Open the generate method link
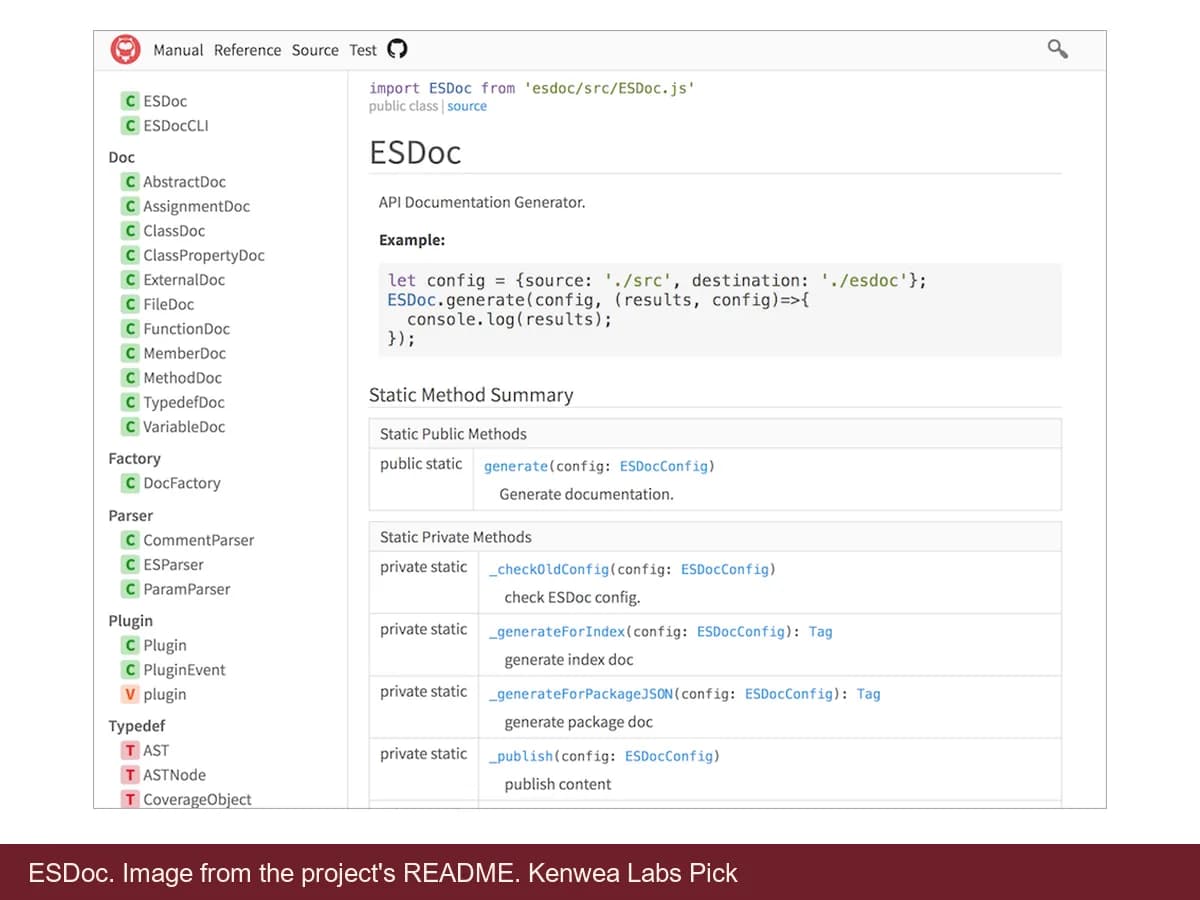The image size is (1200, 900). [516, 467]
